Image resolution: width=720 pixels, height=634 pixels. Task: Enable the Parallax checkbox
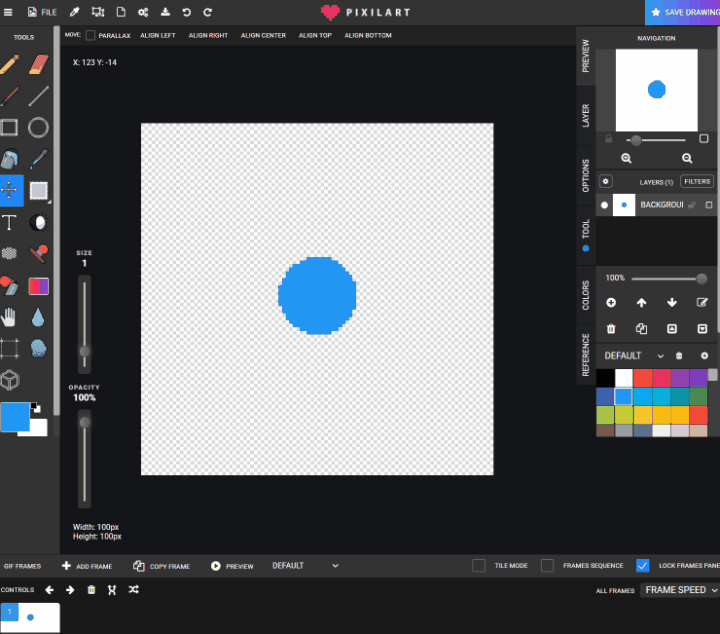pyautogui.click(x=90, y=35)
